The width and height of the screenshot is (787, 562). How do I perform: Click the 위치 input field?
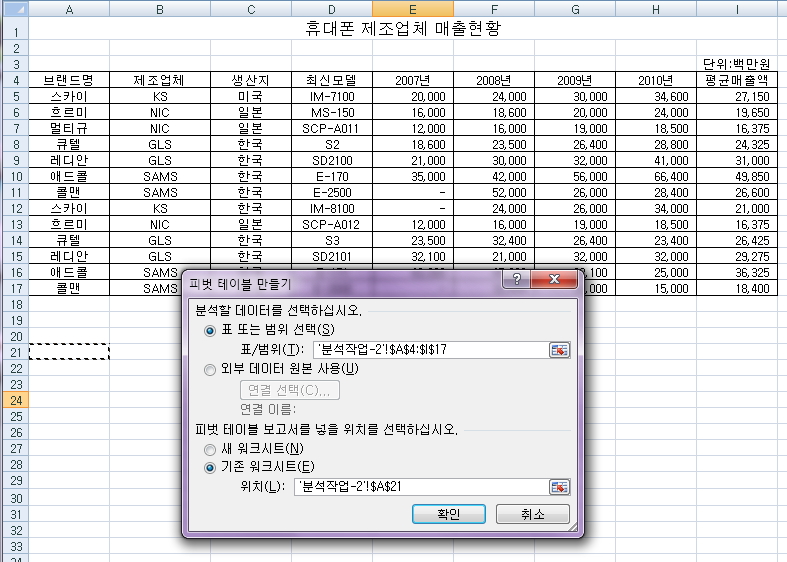coord(421,487)
